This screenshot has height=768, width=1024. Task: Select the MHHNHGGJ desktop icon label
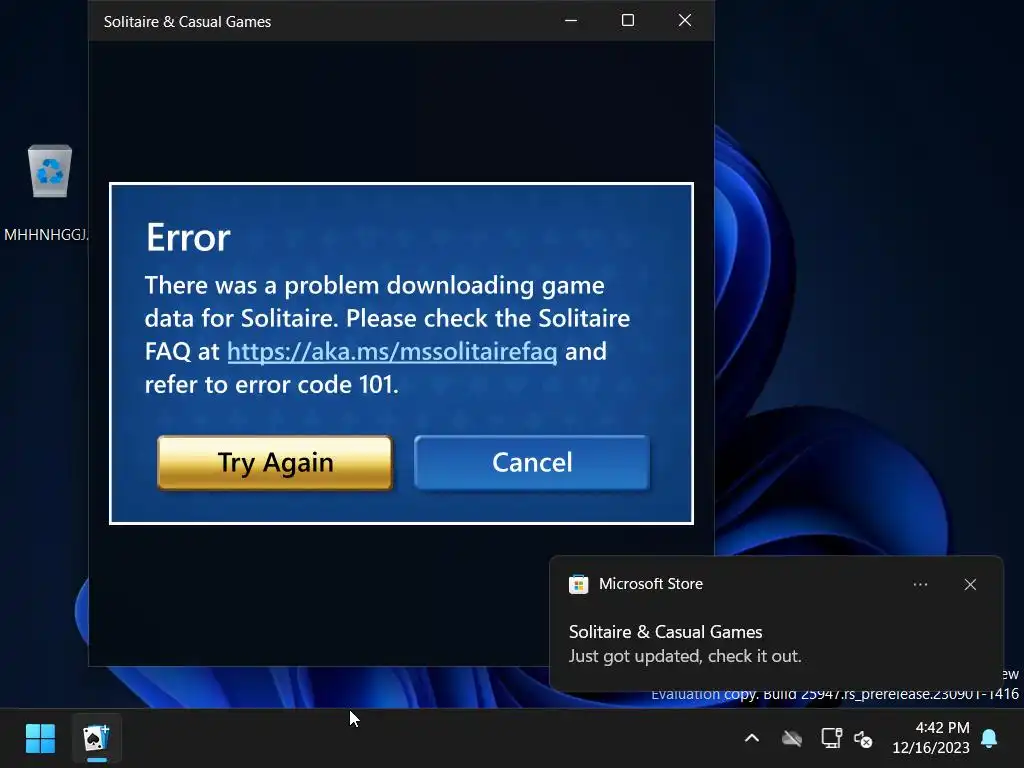(45, 235)
